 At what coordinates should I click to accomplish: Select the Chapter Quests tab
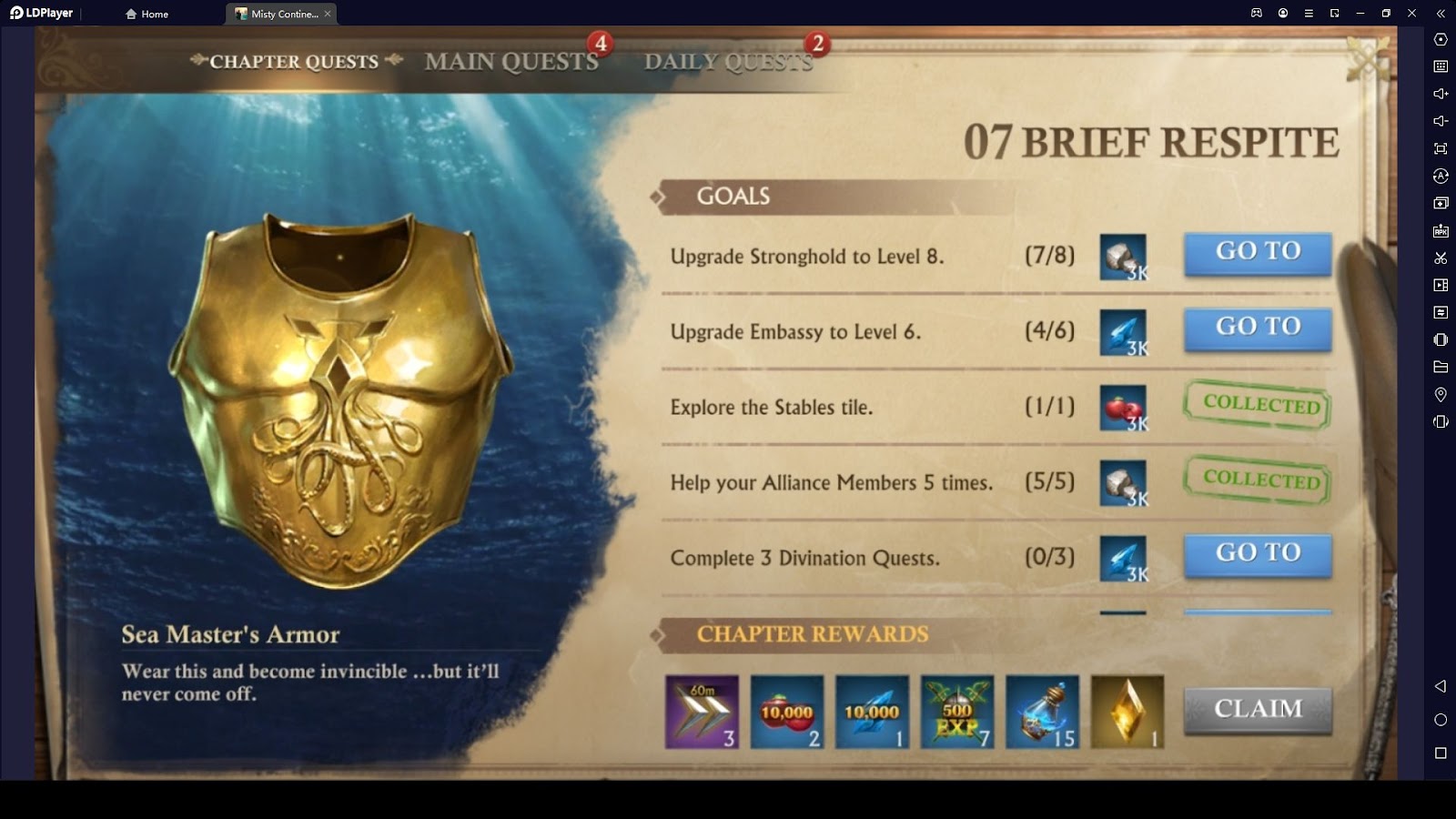(x=294, y=61)
